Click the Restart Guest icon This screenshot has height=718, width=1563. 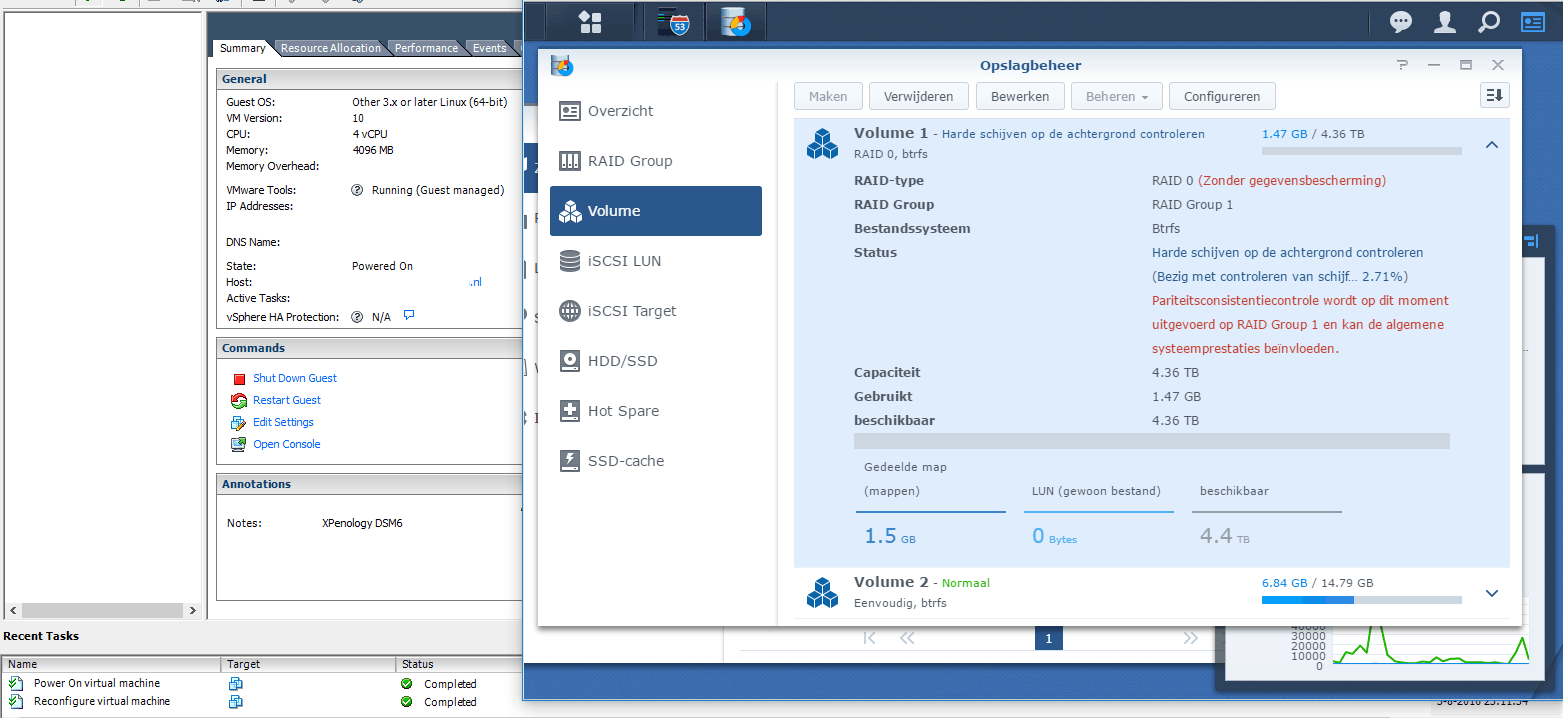click(238, 401)
